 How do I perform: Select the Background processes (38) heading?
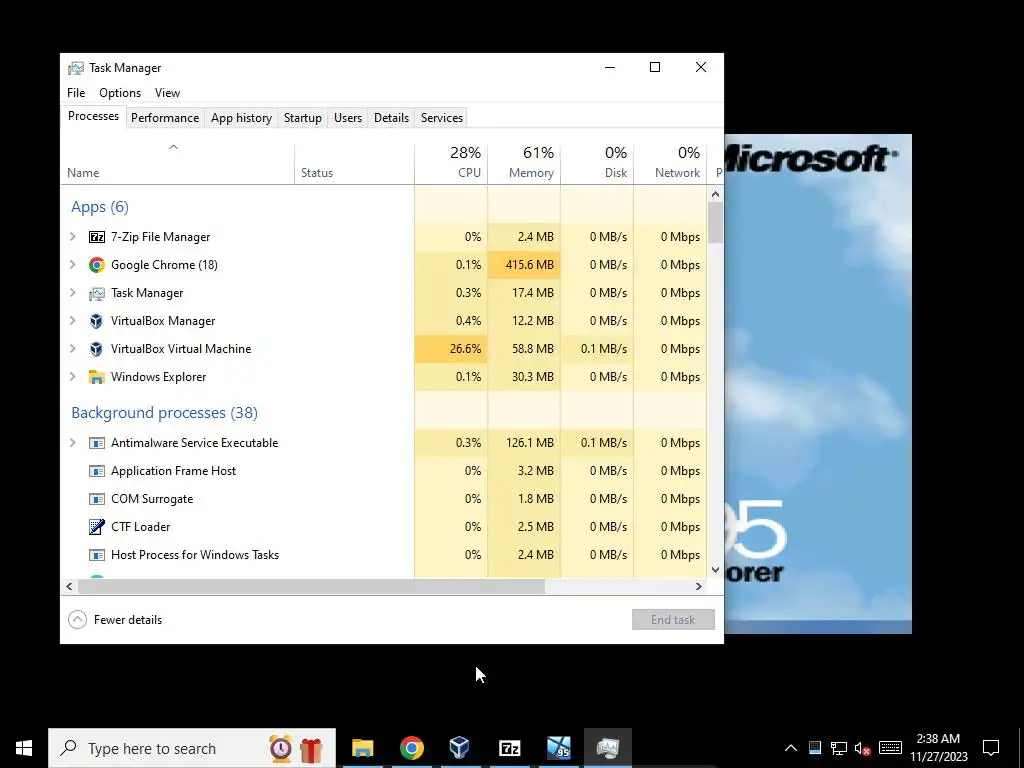coord(165,413)
